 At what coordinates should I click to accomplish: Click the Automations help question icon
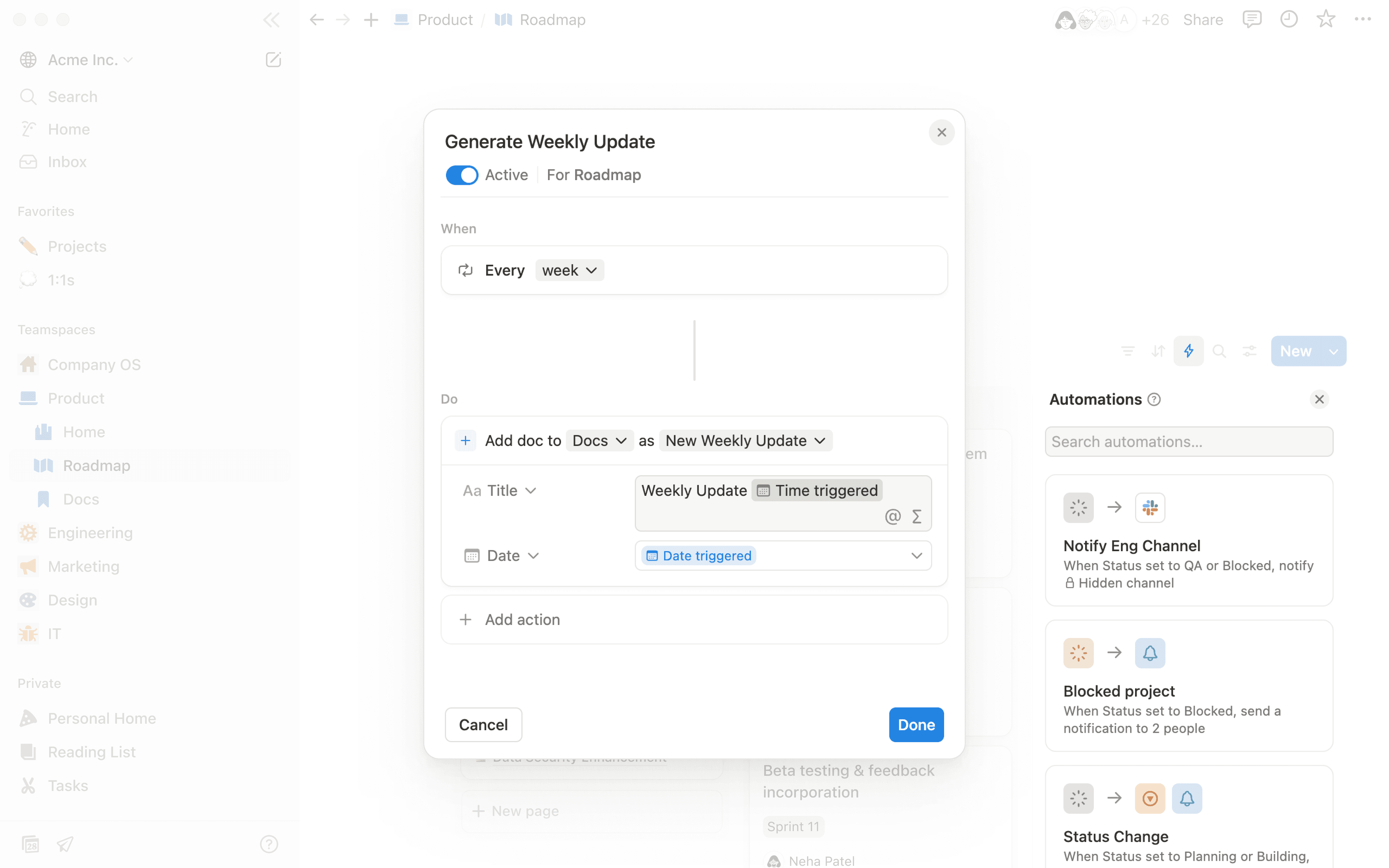point(1154,400)
